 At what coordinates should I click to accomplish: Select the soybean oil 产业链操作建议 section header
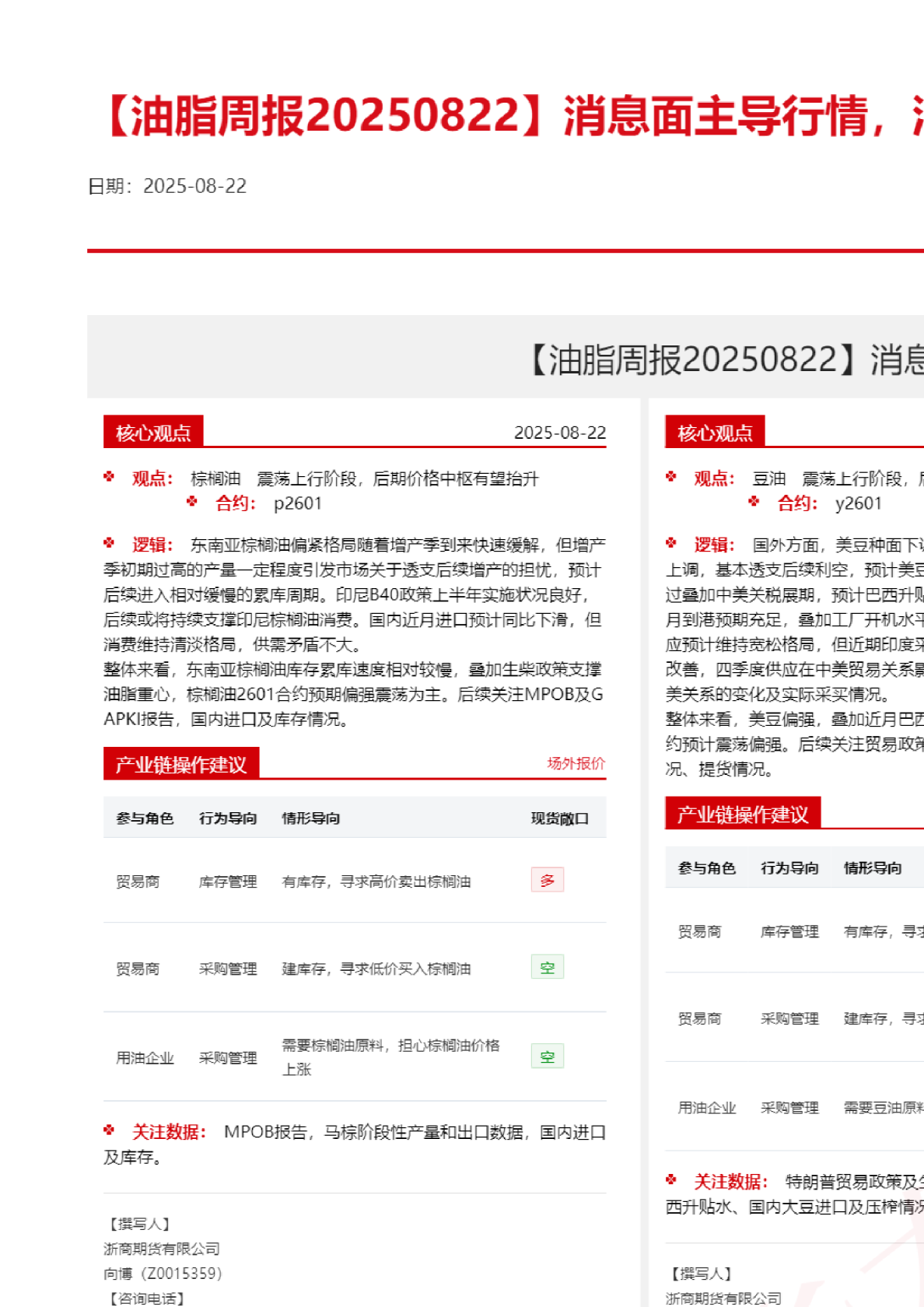click(743, 815)
